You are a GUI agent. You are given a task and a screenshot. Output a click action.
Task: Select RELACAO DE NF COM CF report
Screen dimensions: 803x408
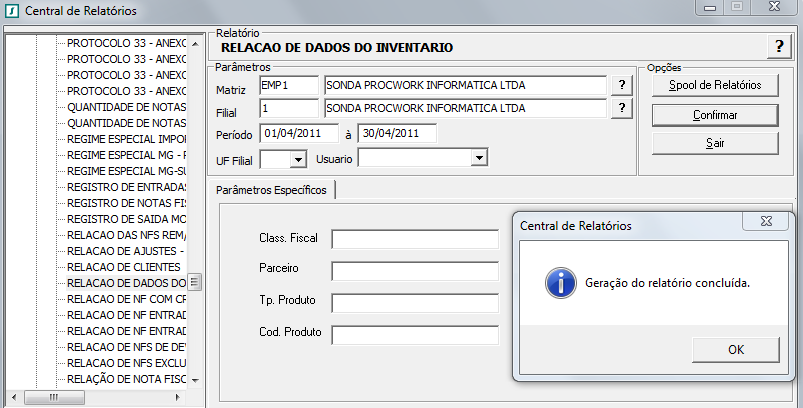pos(126,299)
